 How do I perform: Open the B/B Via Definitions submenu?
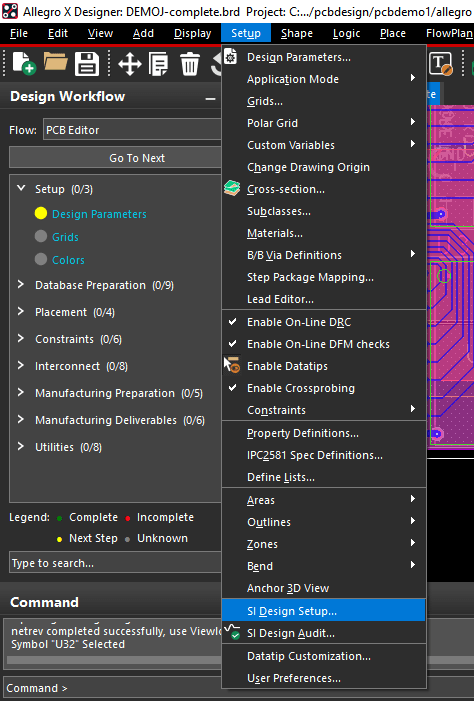coord(324,255)
